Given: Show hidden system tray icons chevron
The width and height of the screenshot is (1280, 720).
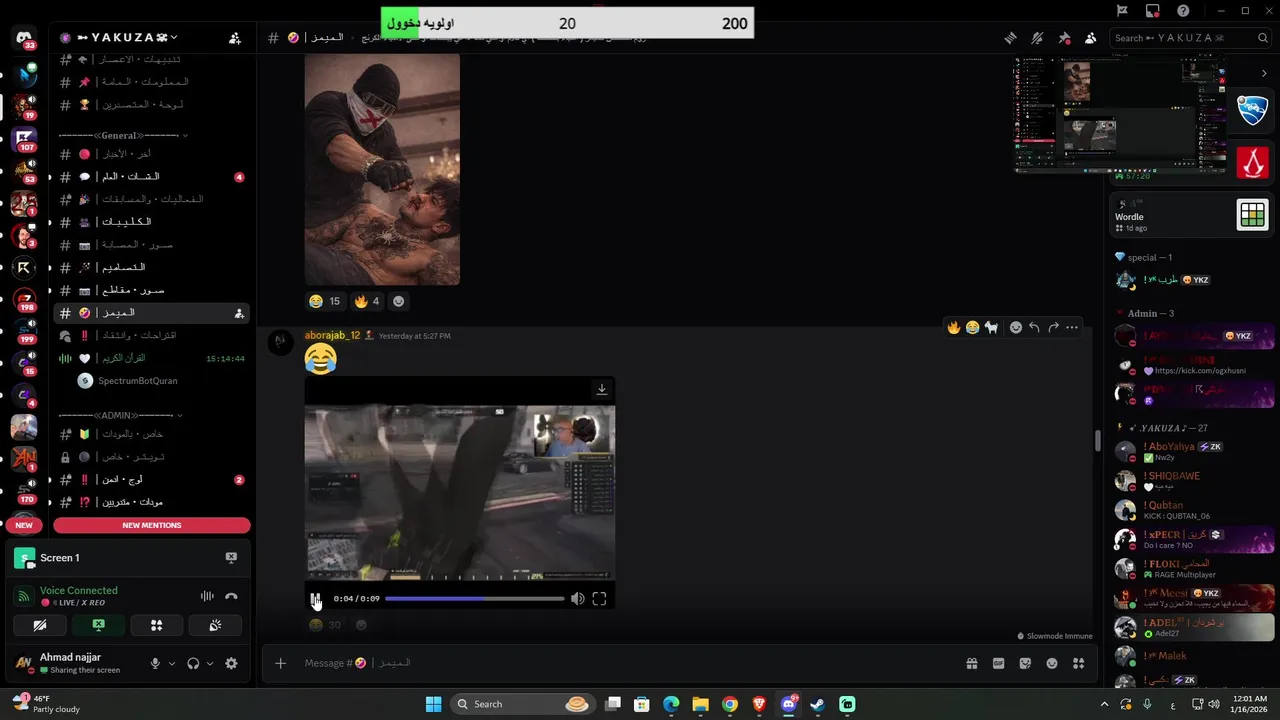Looking at the screenshot, I should (x=1104, y=704).
